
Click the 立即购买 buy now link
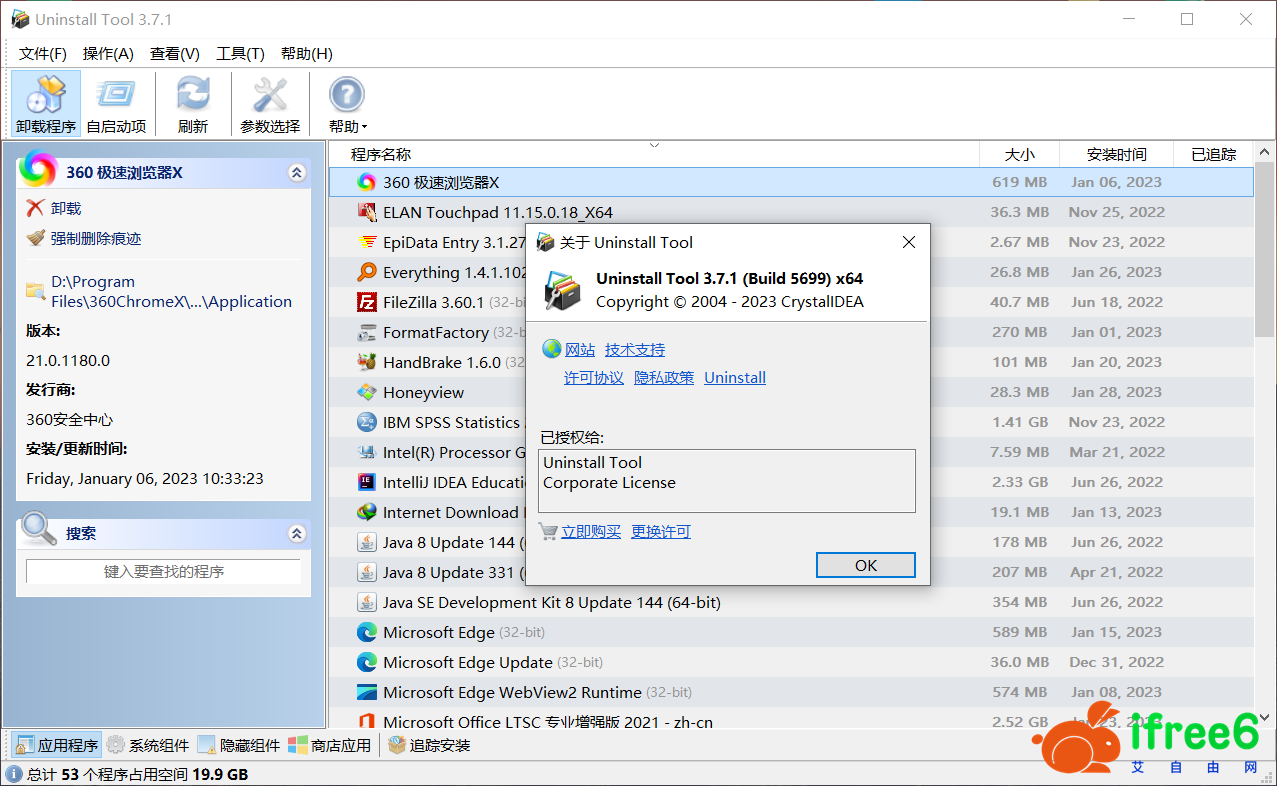point(590,532)
